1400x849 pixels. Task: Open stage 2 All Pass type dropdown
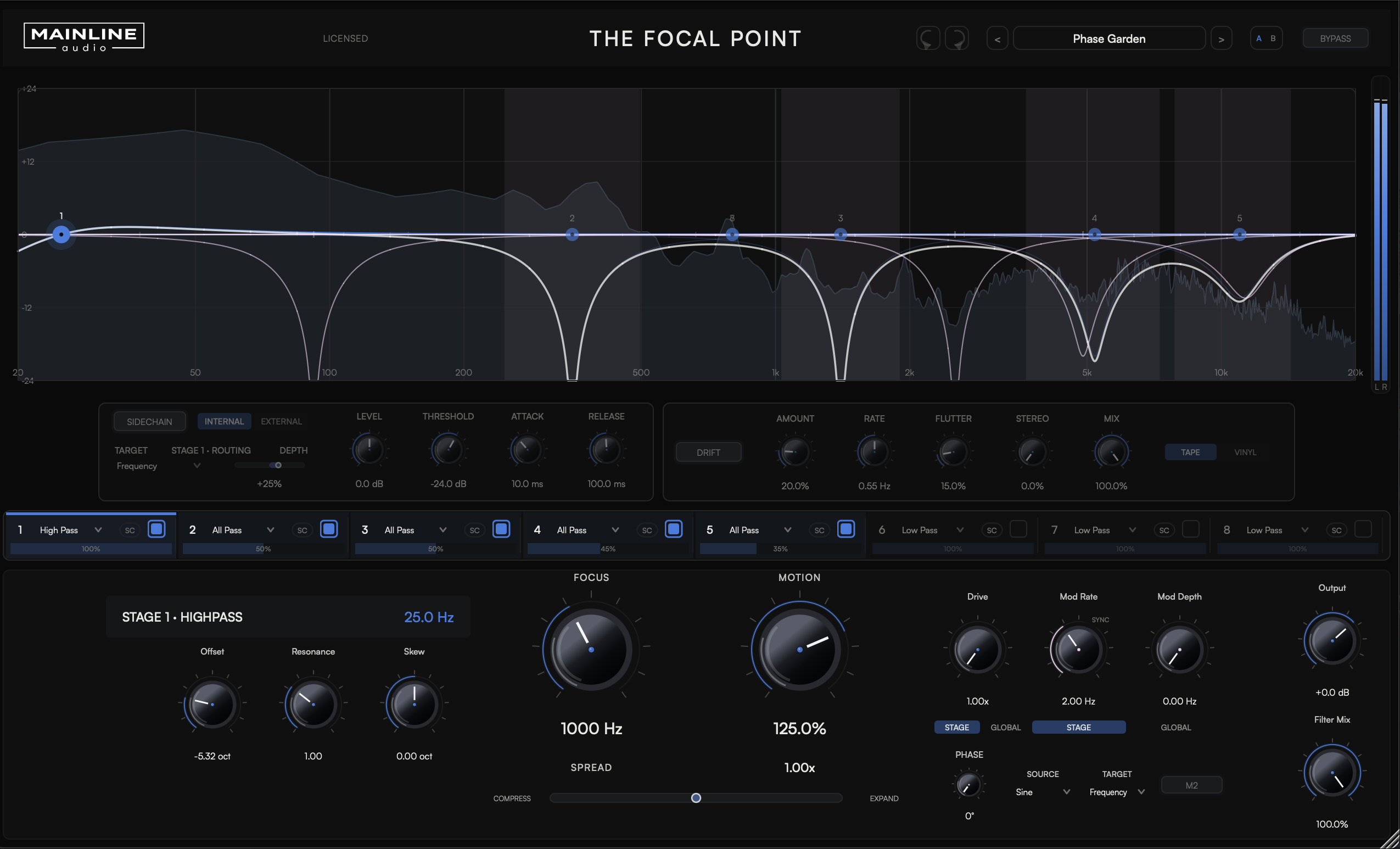click(x=243, y=530)
